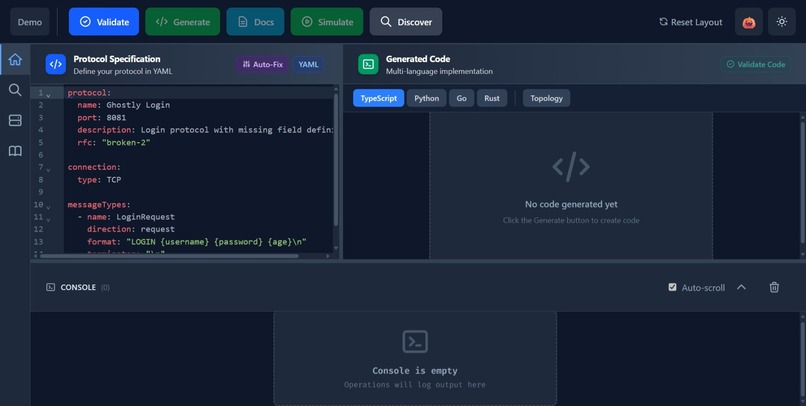Click the code line 'port: 8081'

pos(102,117)
